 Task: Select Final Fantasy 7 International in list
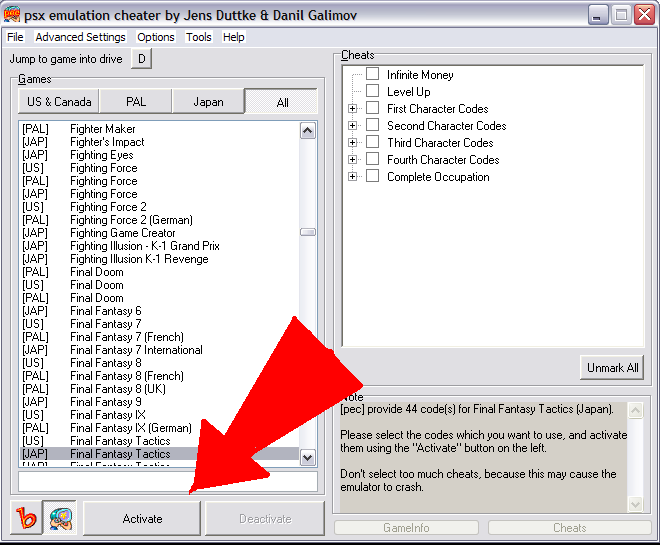pos(136,350)
